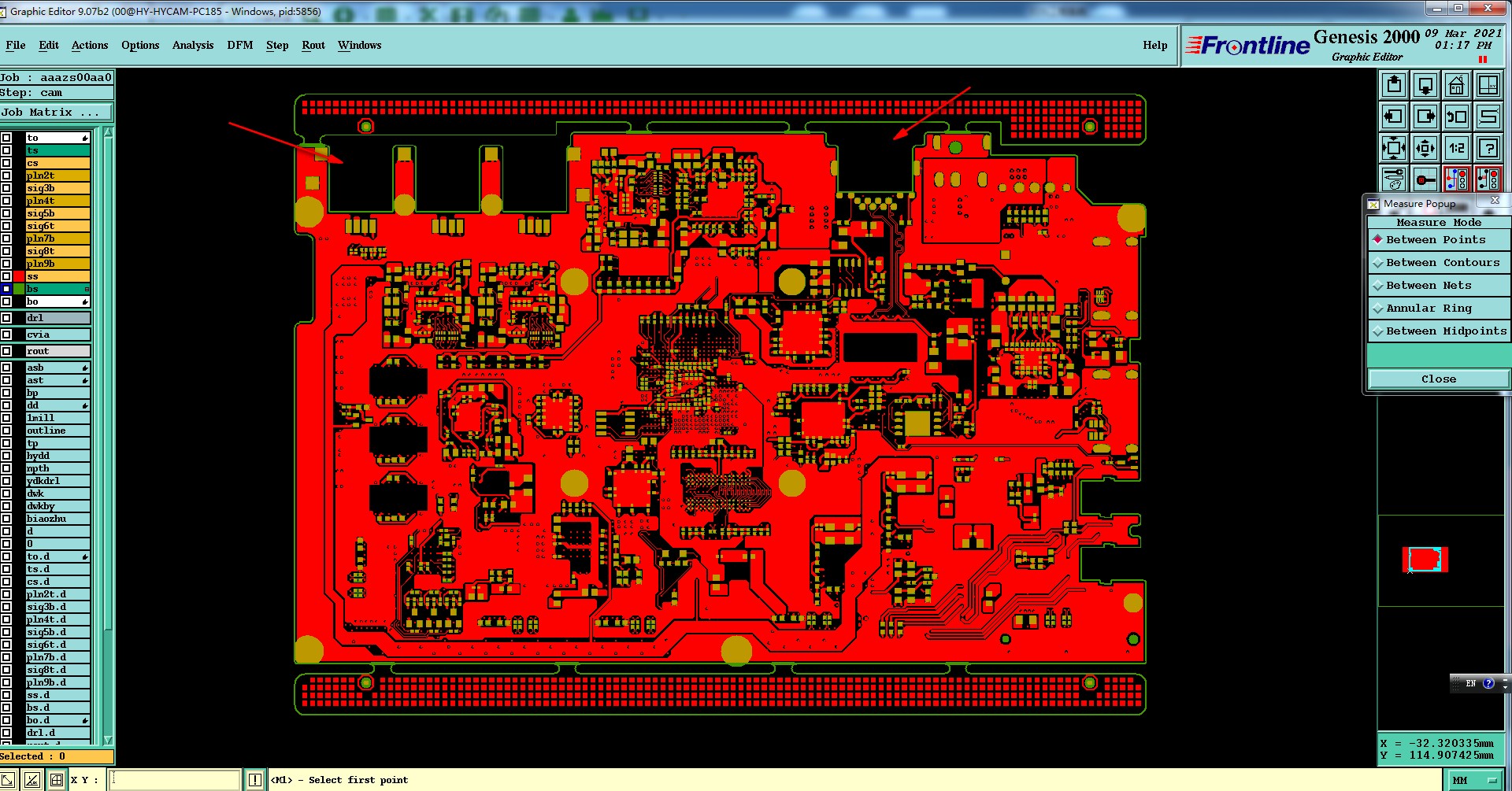
Task: Click the zoom in box icon
Action: click(1394, 148)
